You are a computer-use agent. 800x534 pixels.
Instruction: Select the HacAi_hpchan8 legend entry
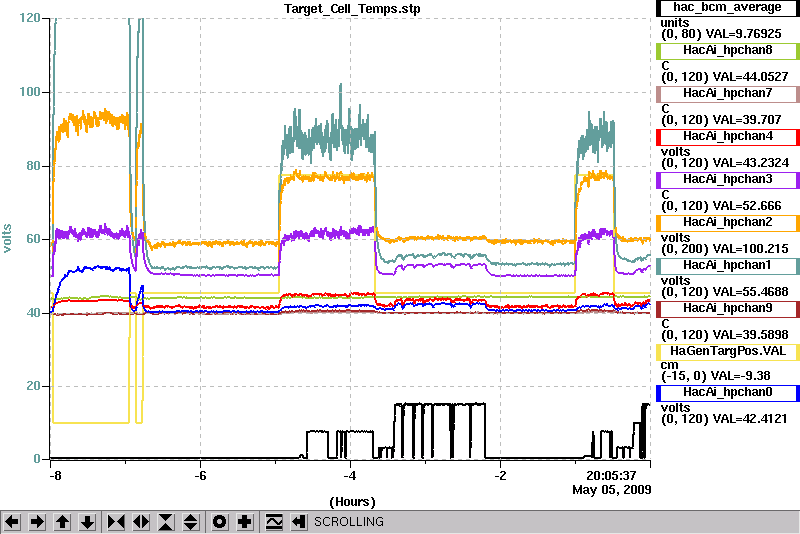click(728, 50)
